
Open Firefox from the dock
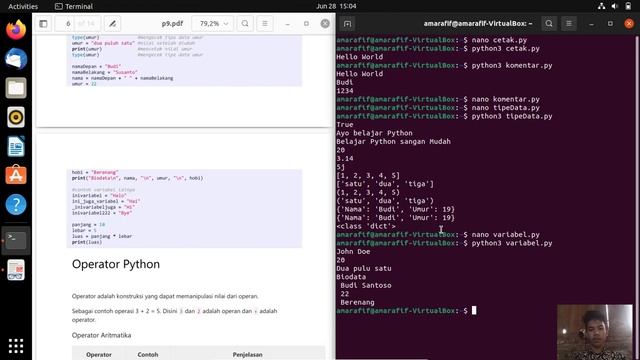click(x=16, y=30)
